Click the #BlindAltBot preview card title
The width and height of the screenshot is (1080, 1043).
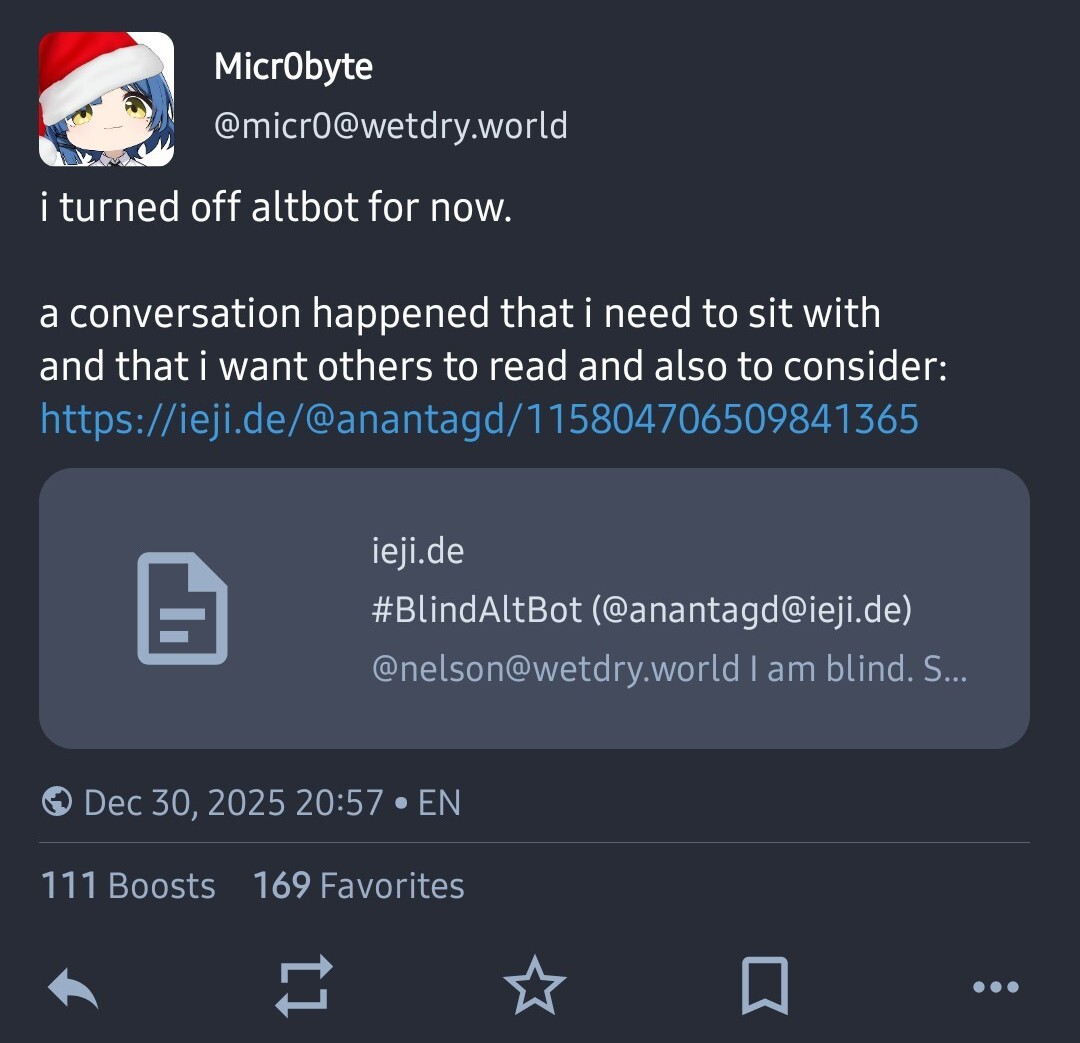click(x=641, y=609)
